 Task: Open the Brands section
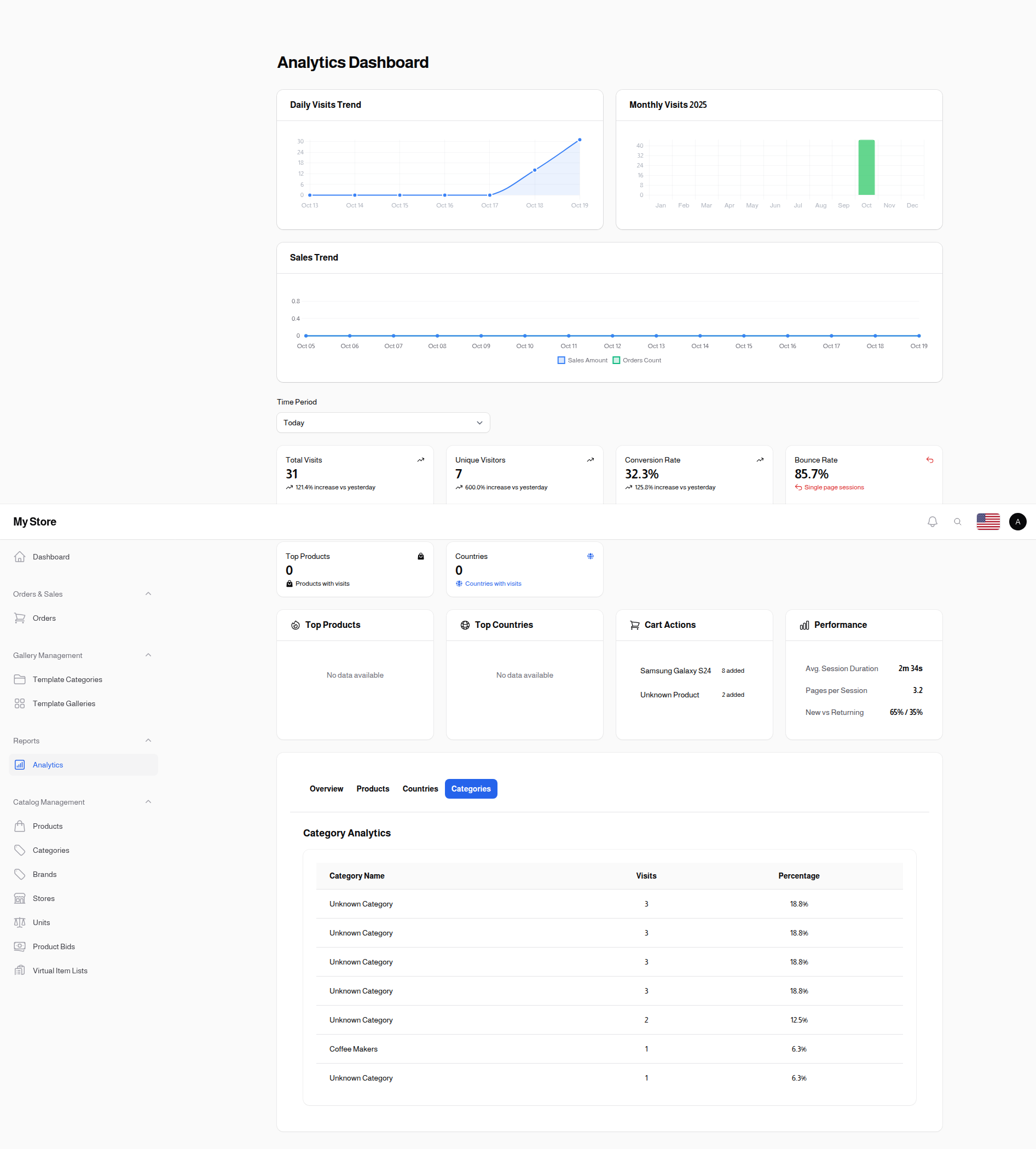44,874
